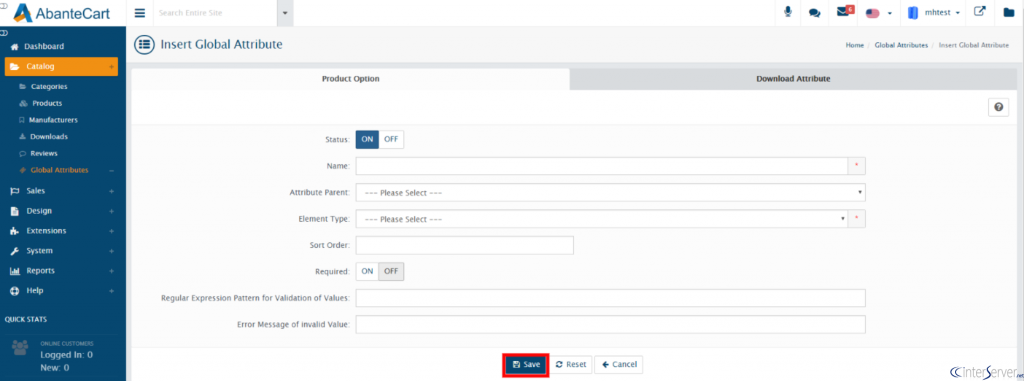Open the voice microphone icon
1024x381 pixels.
pyautogui.click(x=788, y=12)
